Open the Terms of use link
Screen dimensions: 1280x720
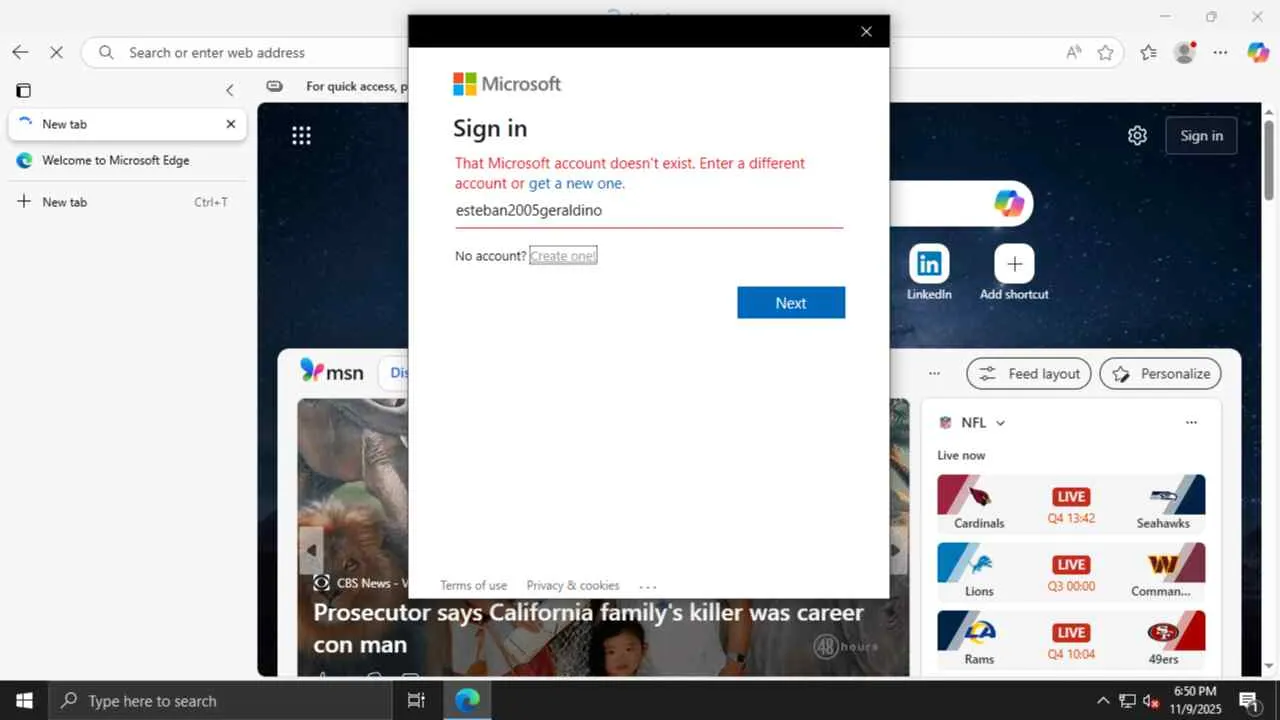click(x=474, y=585)
